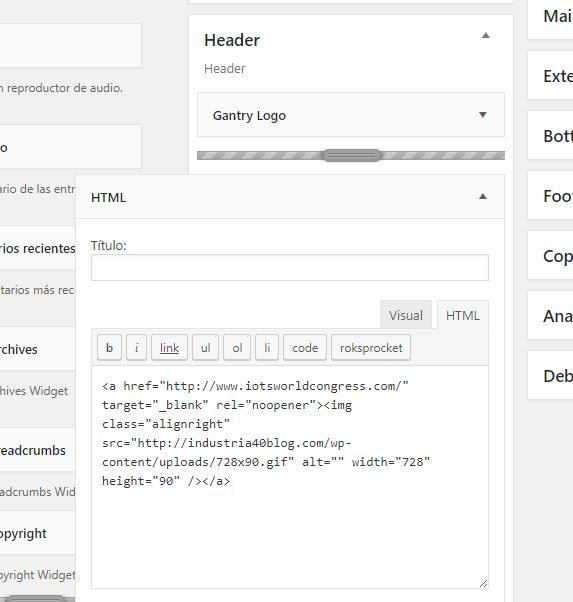This screenshot has width=573, height=602.
Task: Click the 'pyright Widget' description text
Action: 38,575
